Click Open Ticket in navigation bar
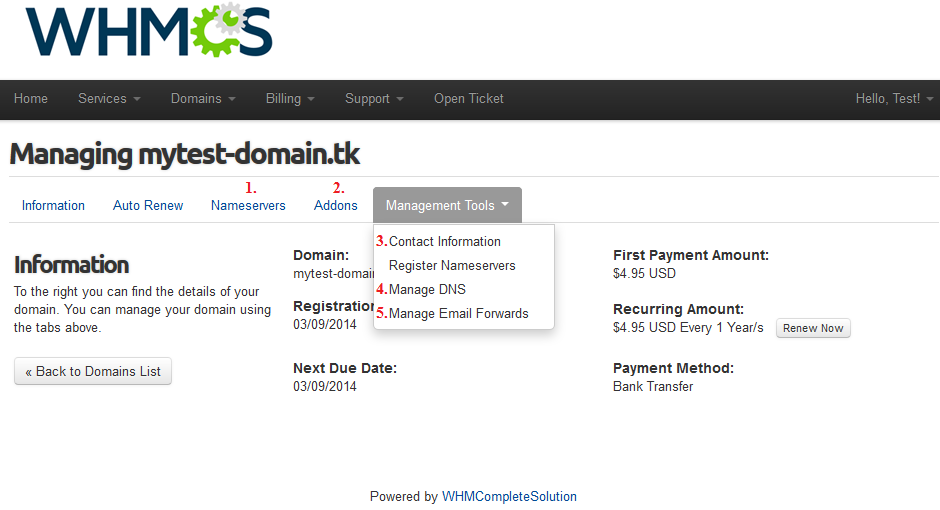940x510 pixels. point(468,99)
